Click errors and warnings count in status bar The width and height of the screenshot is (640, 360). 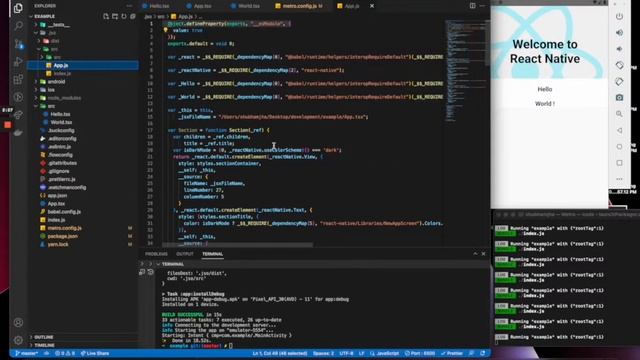pos(65,353)
